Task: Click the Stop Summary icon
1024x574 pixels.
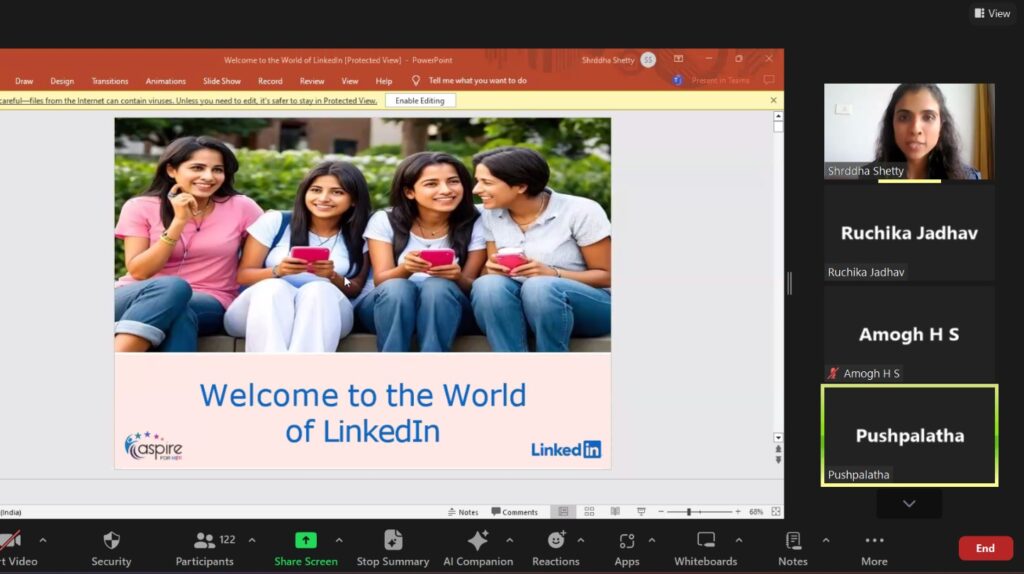Action: (393, 541)
